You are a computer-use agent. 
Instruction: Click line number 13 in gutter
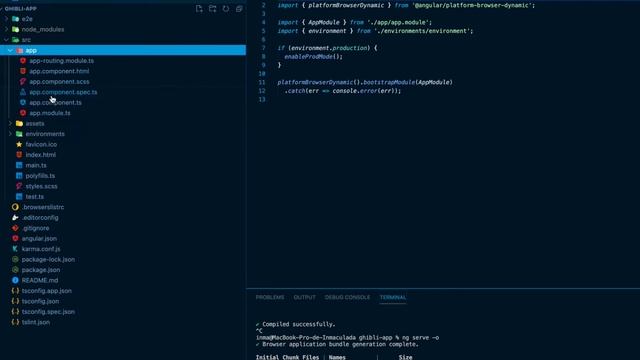pos(262,100)
